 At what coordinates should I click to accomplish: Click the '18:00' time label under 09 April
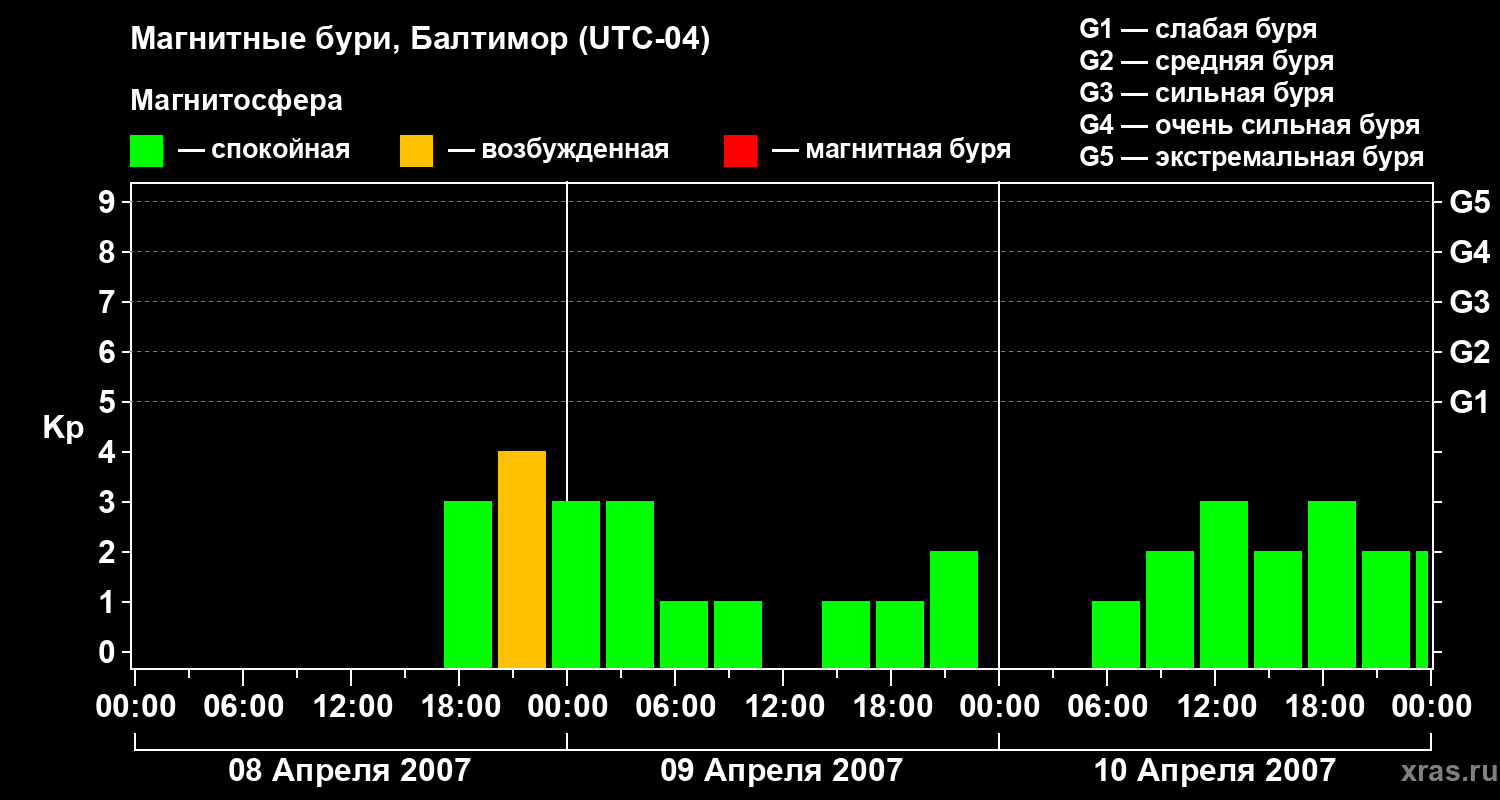(x=892, y=707)
